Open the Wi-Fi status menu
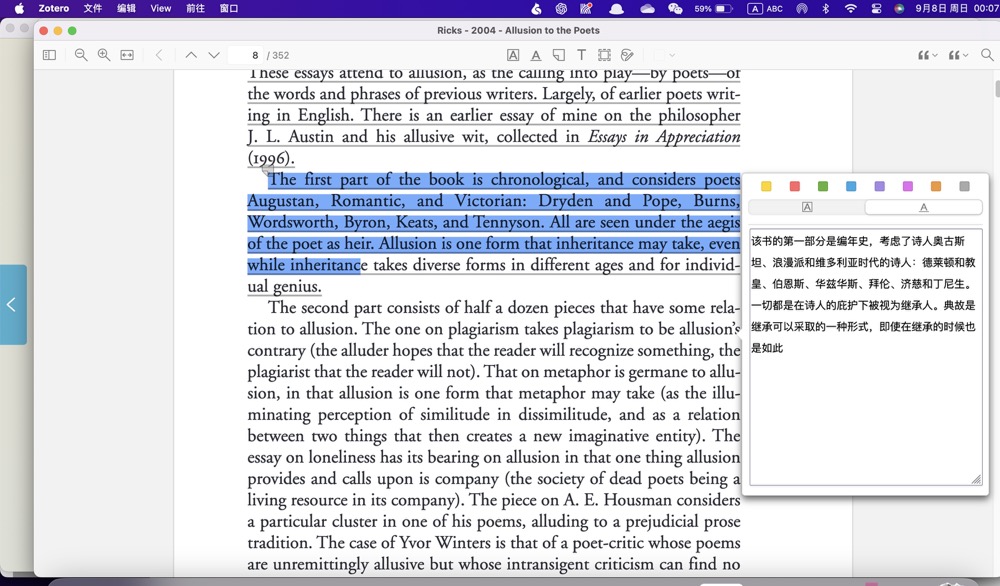This screenshot has width=1000, height=586. pyautogui.click(x=850, y=8)
